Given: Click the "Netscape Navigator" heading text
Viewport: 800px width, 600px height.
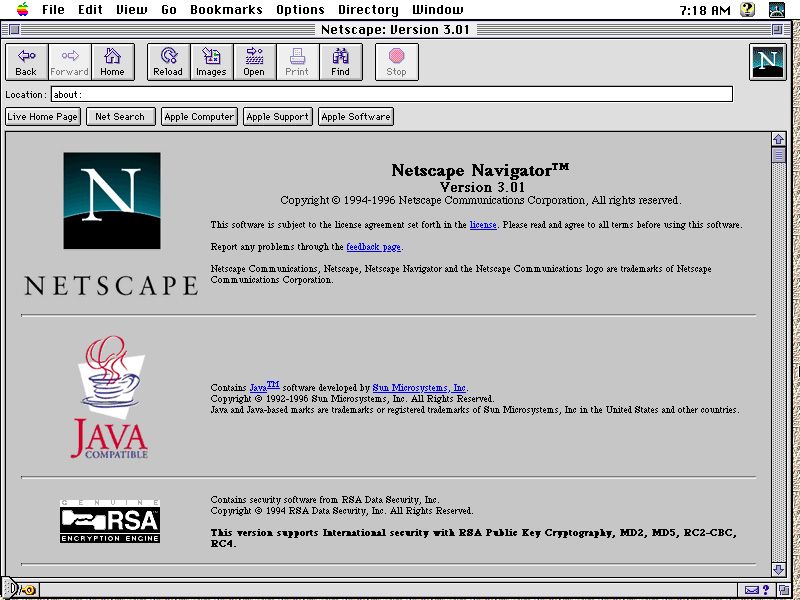Looking at the screenshot, I should pos(480,170).
